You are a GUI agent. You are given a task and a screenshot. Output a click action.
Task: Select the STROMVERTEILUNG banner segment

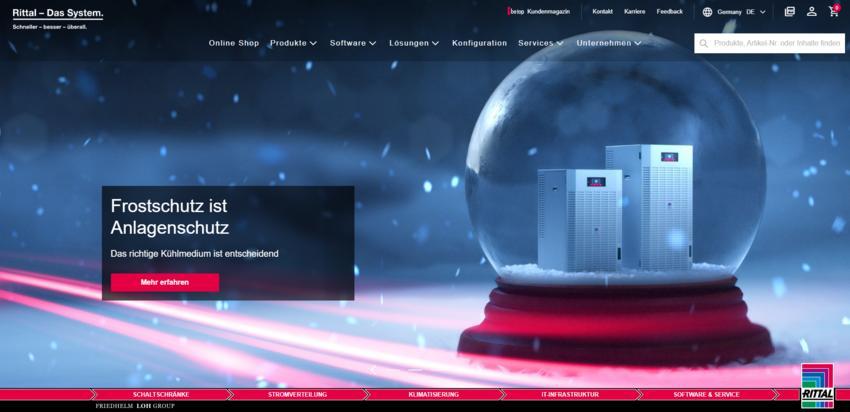point(297,395)
